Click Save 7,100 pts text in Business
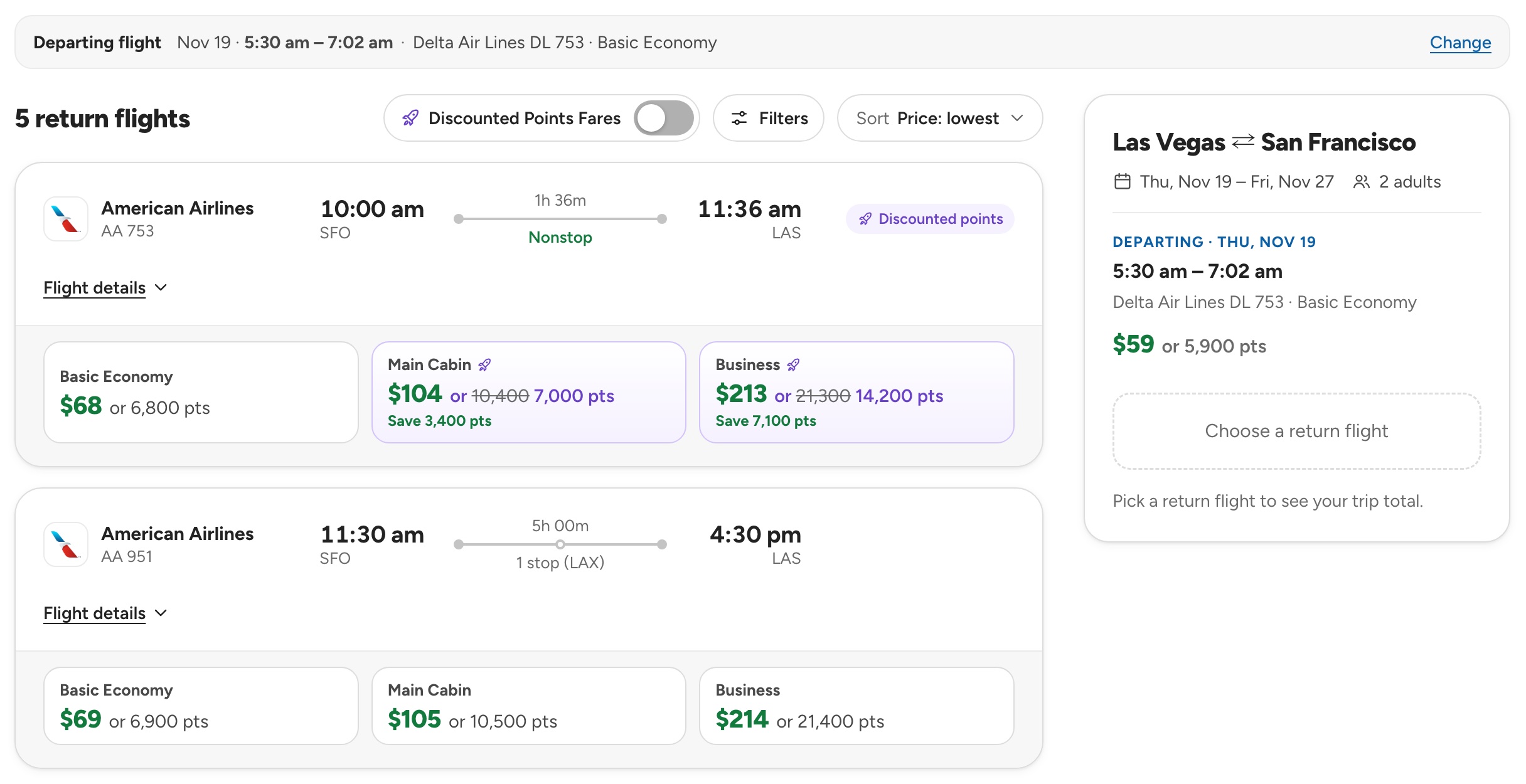 (x=766, y=421)
